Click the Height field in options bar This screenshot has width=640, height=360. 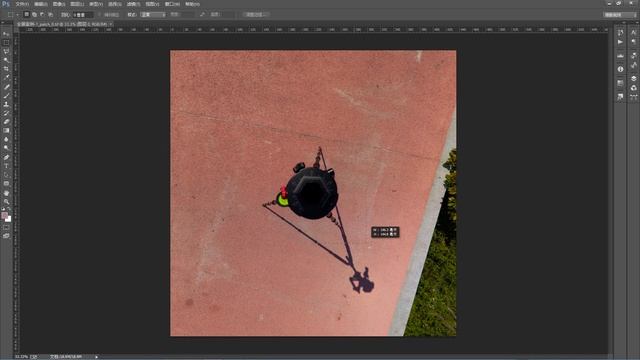click(x=228, y=14)
